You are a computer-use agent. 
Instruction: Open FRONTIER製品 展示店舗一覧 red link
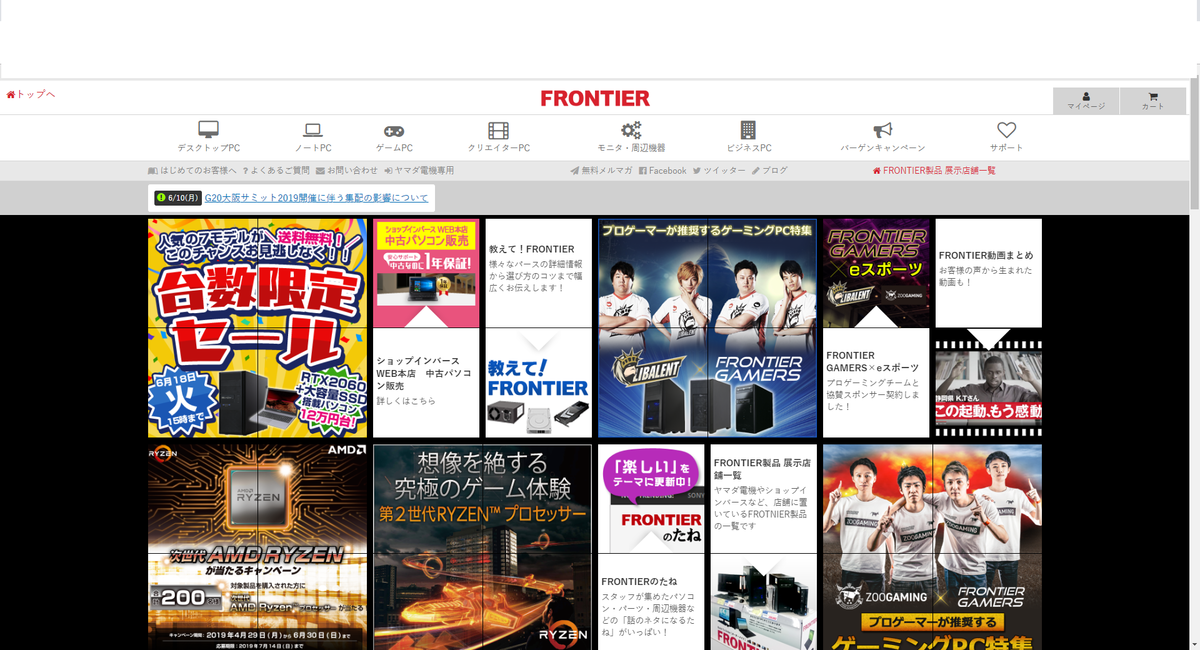tap(934, 171)
